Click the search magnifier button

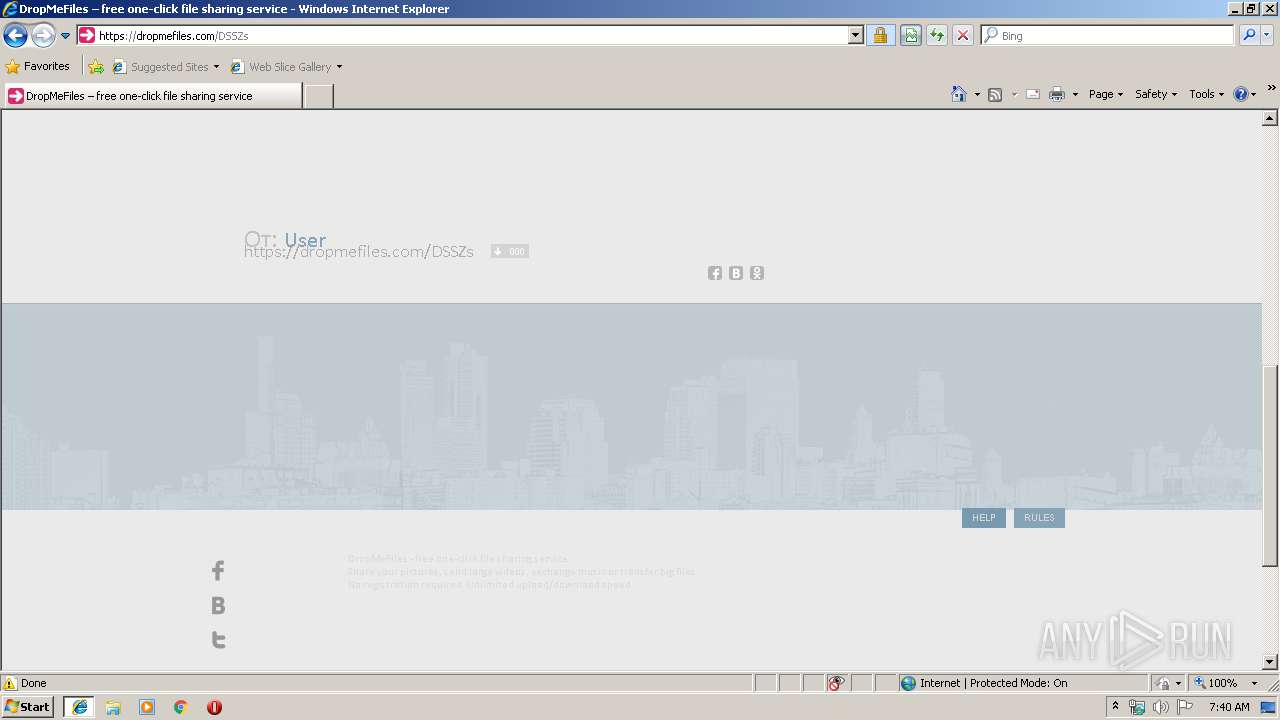tap(1249, 35)
